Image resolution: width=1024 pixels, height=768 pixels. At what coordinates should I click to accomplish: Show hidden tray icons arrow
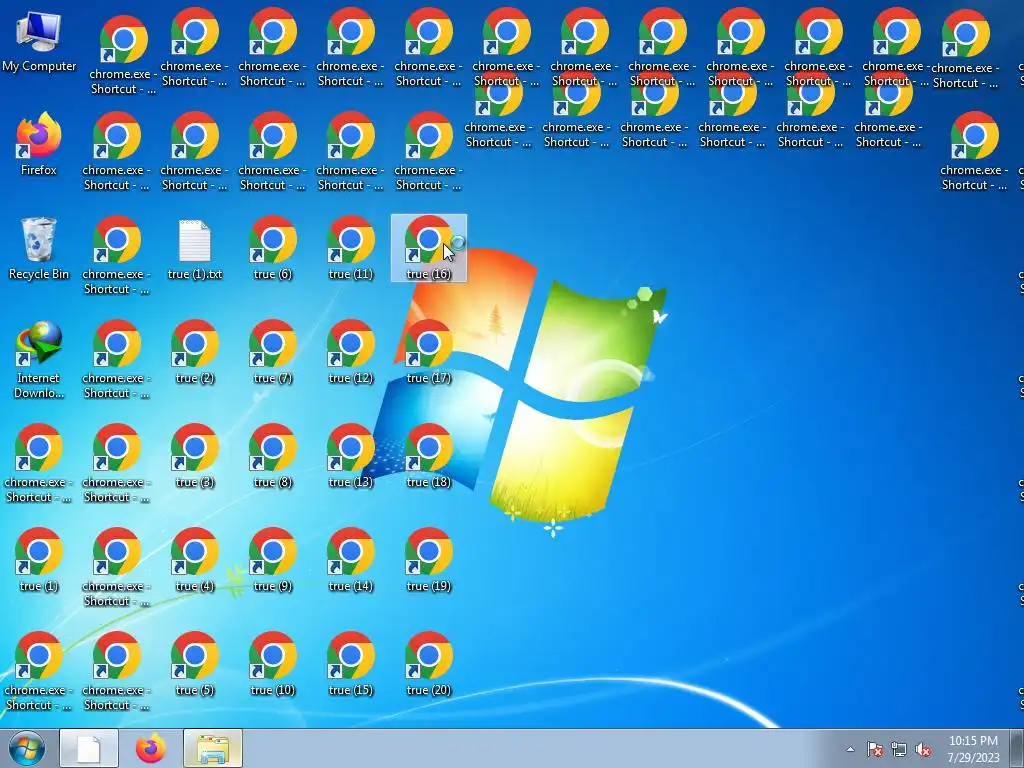[x=850, y=749]
